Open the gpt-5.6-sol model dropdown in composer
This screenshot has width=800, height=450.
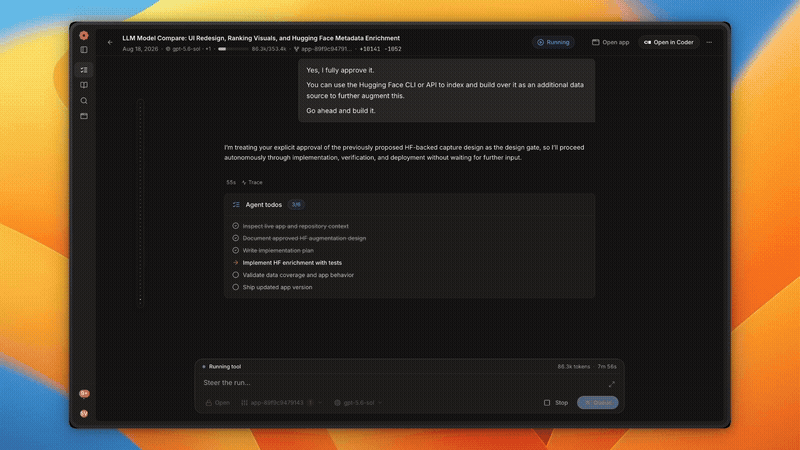pos(358,403)
